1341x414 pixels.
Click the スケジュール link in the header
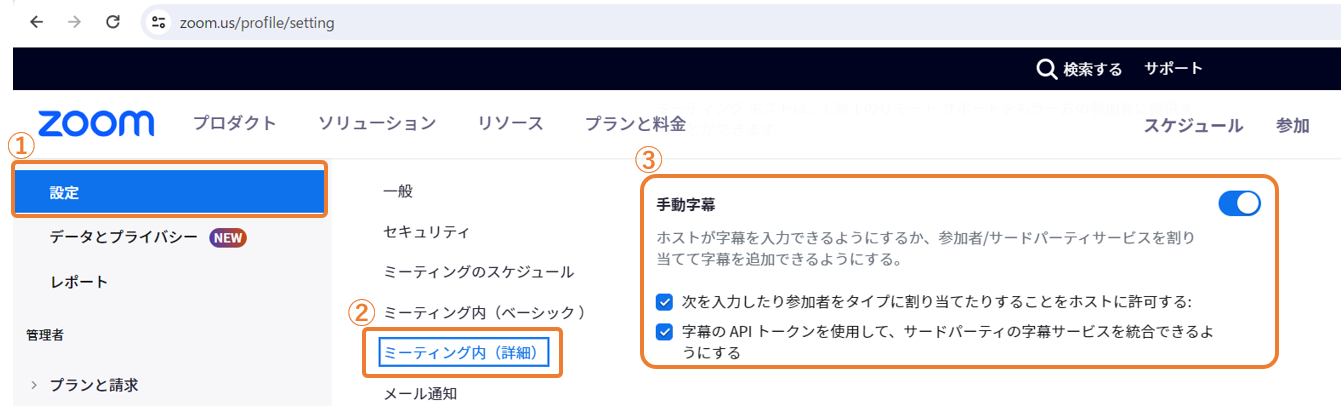1193,126
